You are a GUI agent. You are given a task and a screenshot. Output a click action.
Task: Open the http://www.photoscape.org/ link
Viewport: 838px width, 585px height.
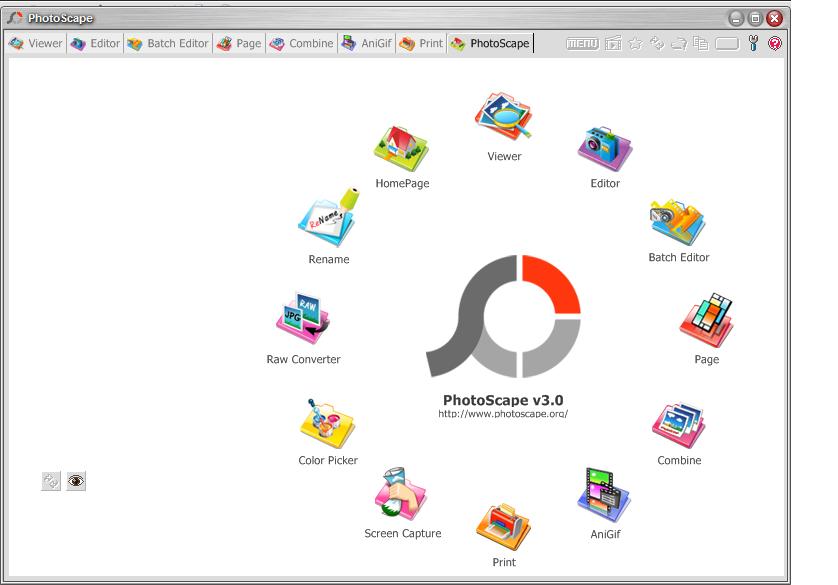point(503,414)
